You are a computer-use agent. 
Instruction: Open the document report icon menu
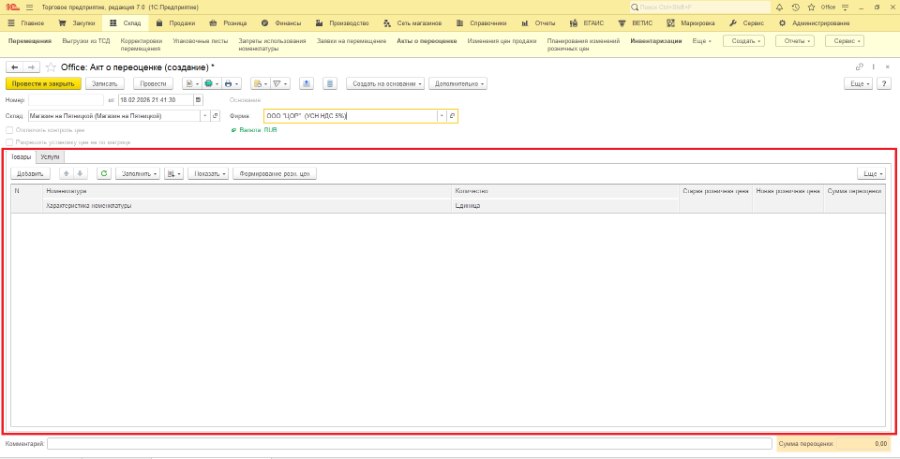coord(192,84)
